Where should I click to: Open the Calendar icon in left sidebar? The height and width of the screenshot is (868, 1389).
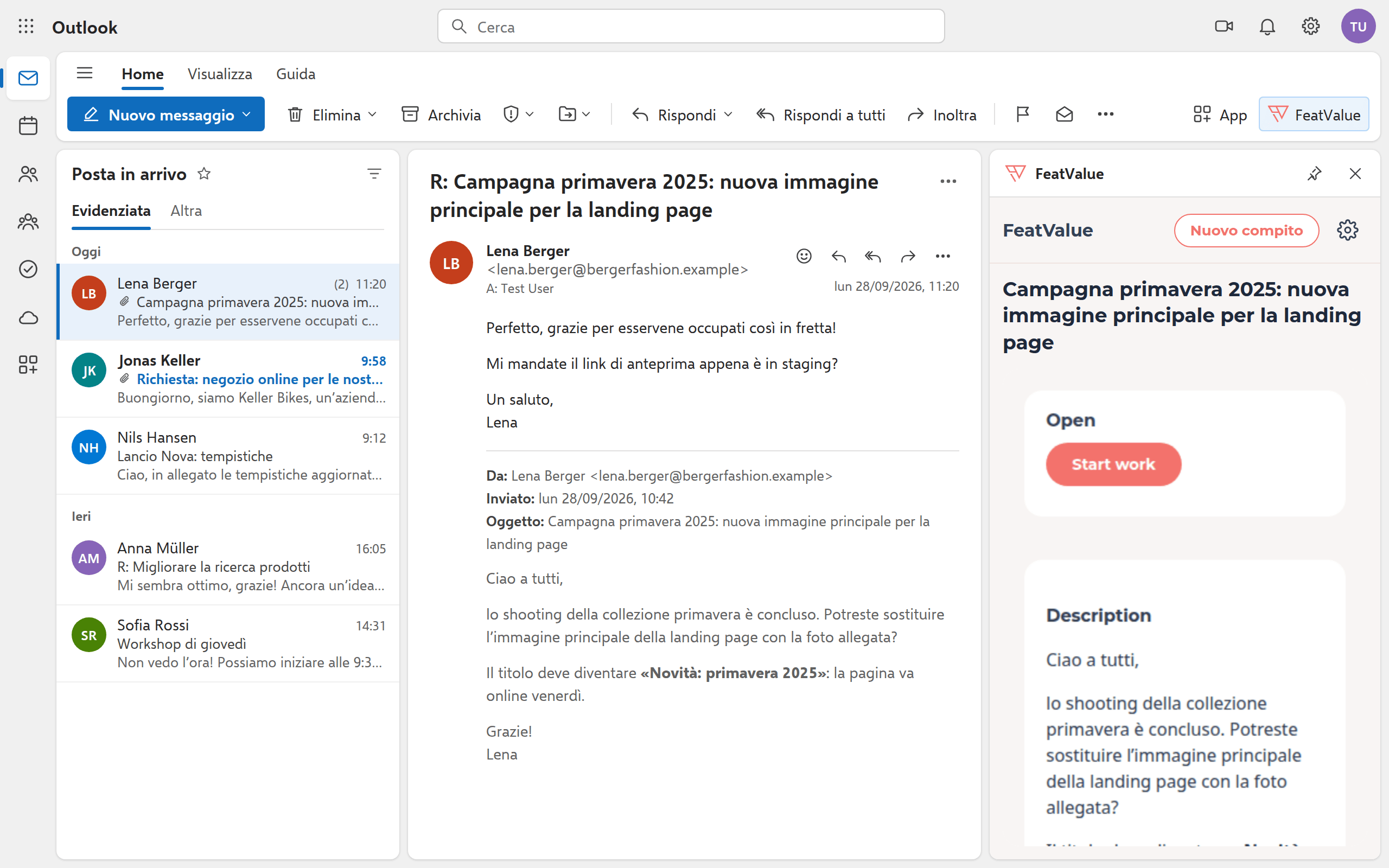tap(28, 126)
